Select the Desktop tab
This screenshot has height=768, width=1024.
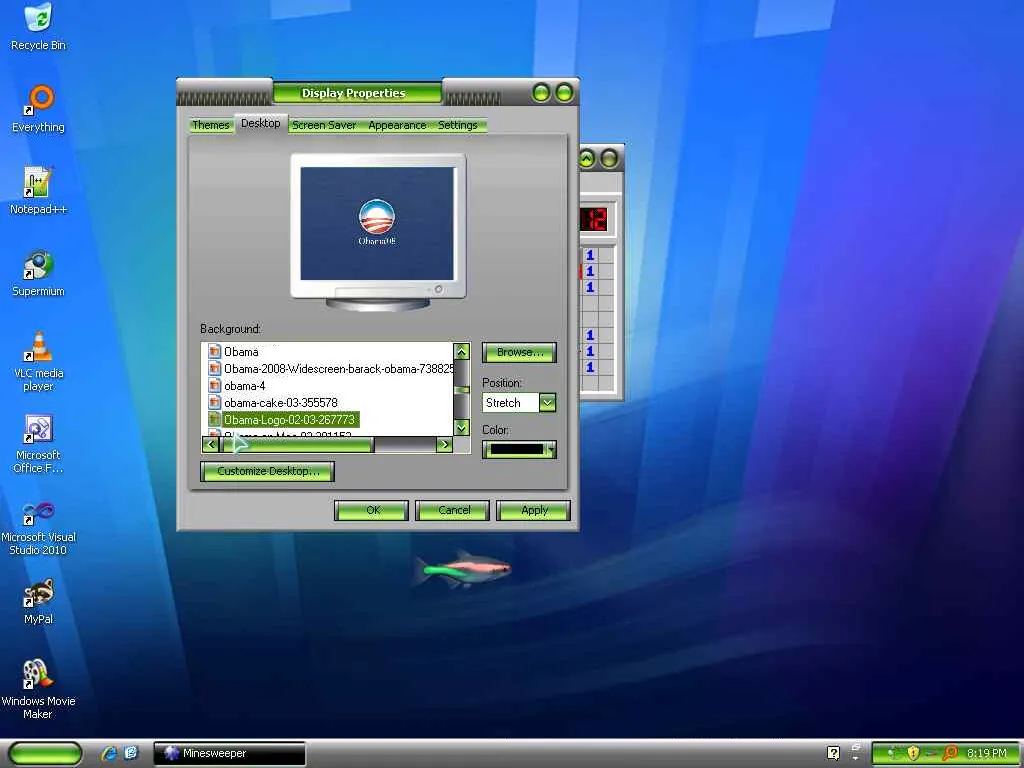pos(261,123)
